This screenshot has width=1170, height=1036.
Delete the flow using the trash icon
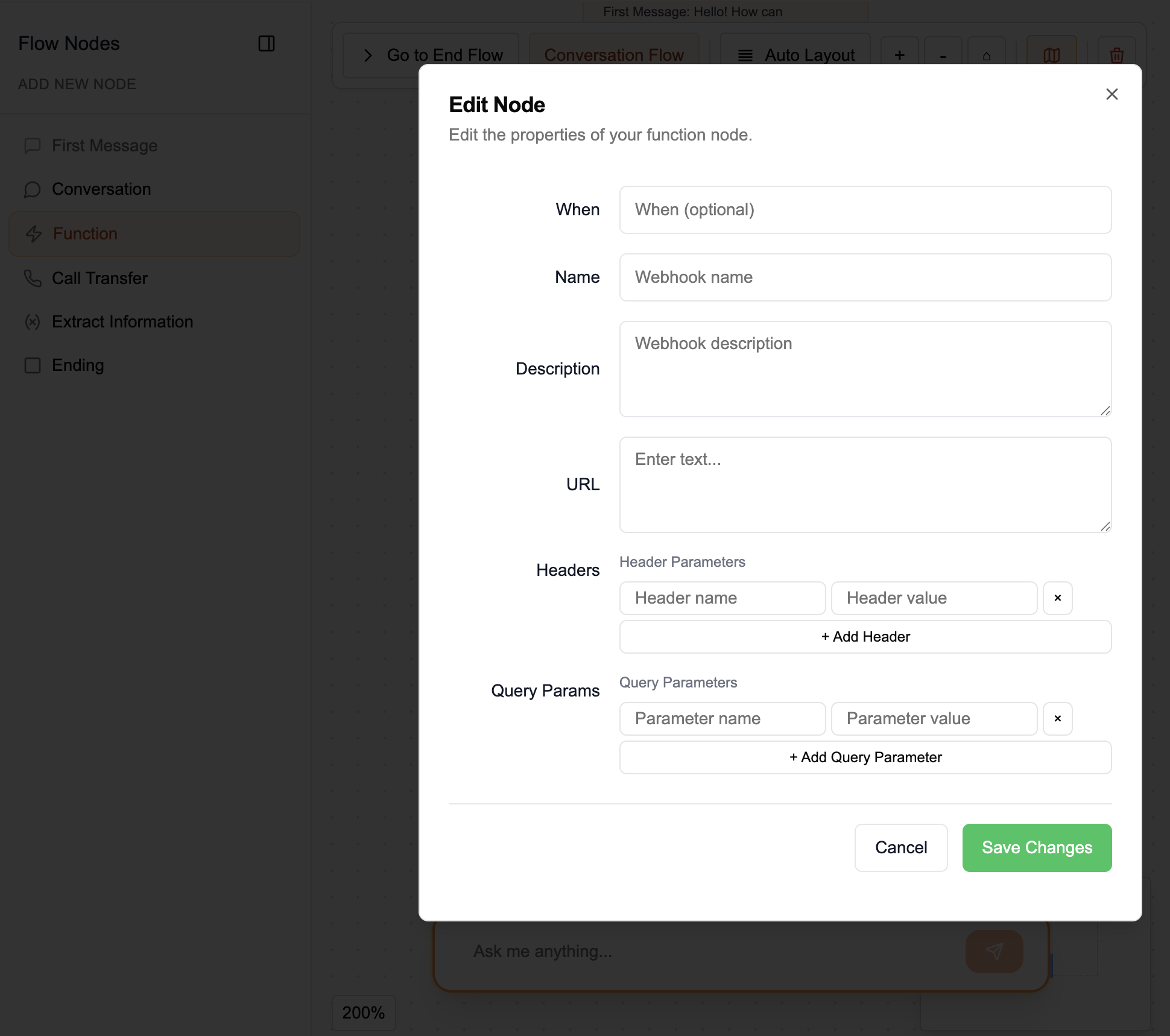click(x=1116, y=55)
